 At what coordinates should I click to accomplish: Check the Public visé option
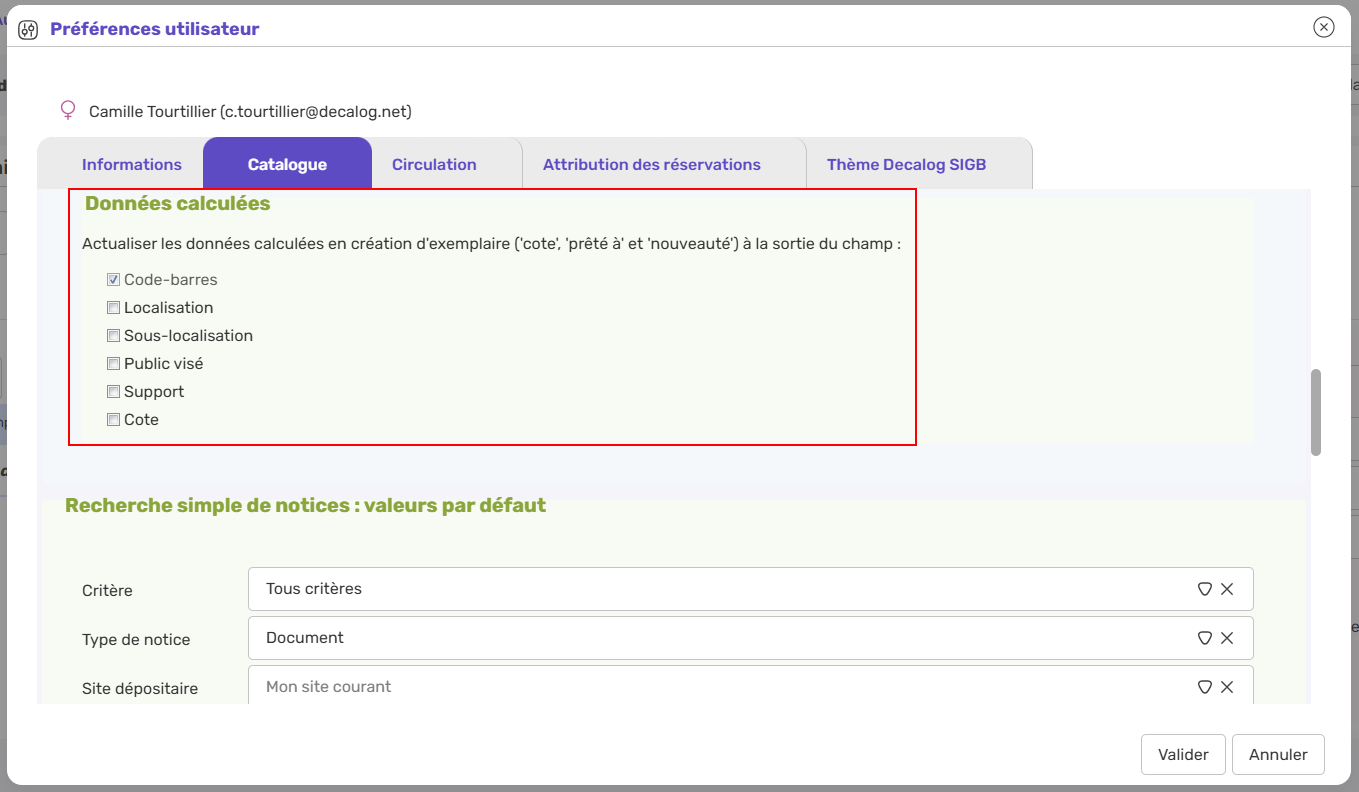click(x=113, y=363)
